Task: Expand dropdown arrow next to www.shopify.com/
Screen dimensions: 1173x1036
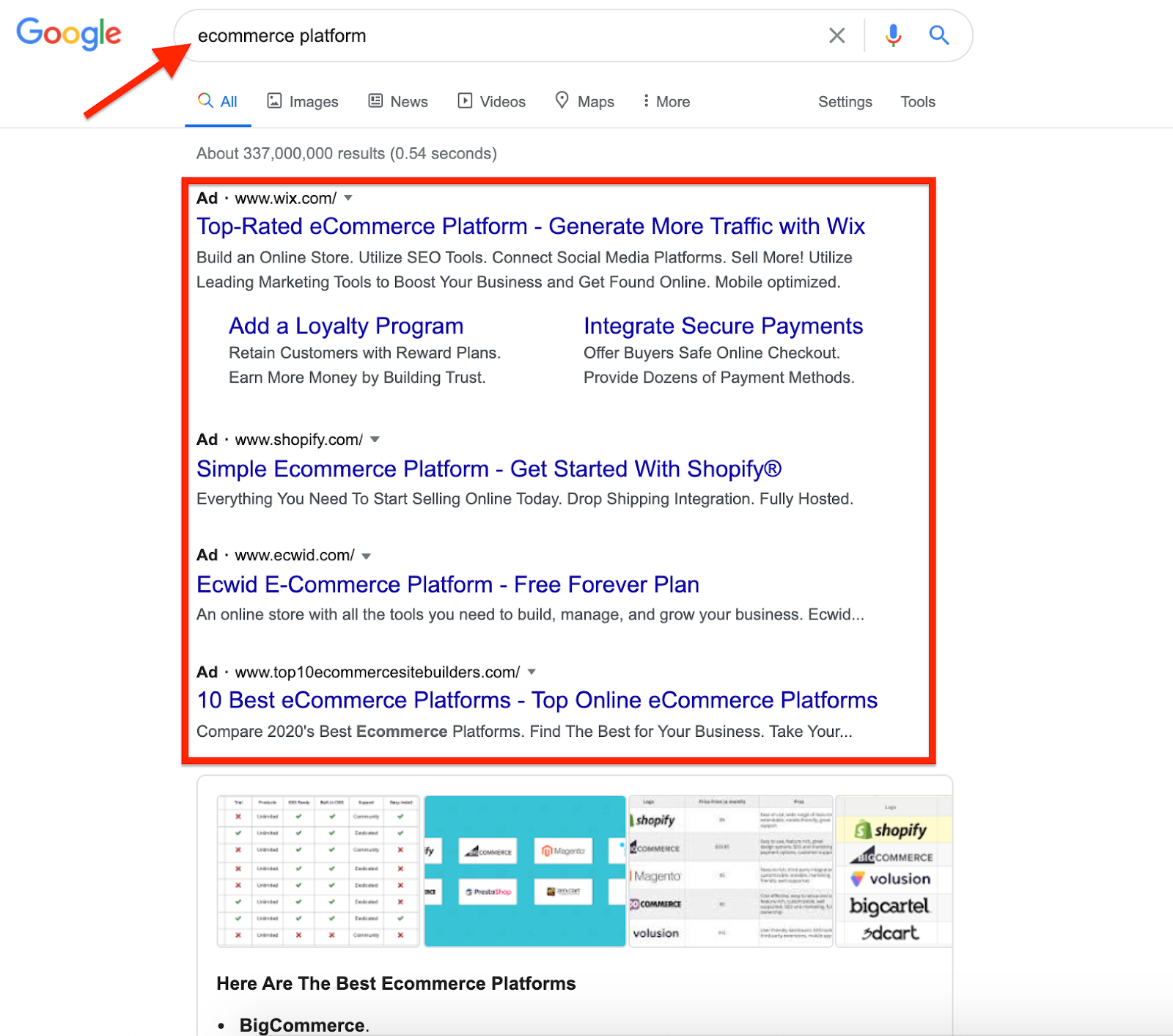Action: point(375,439)
